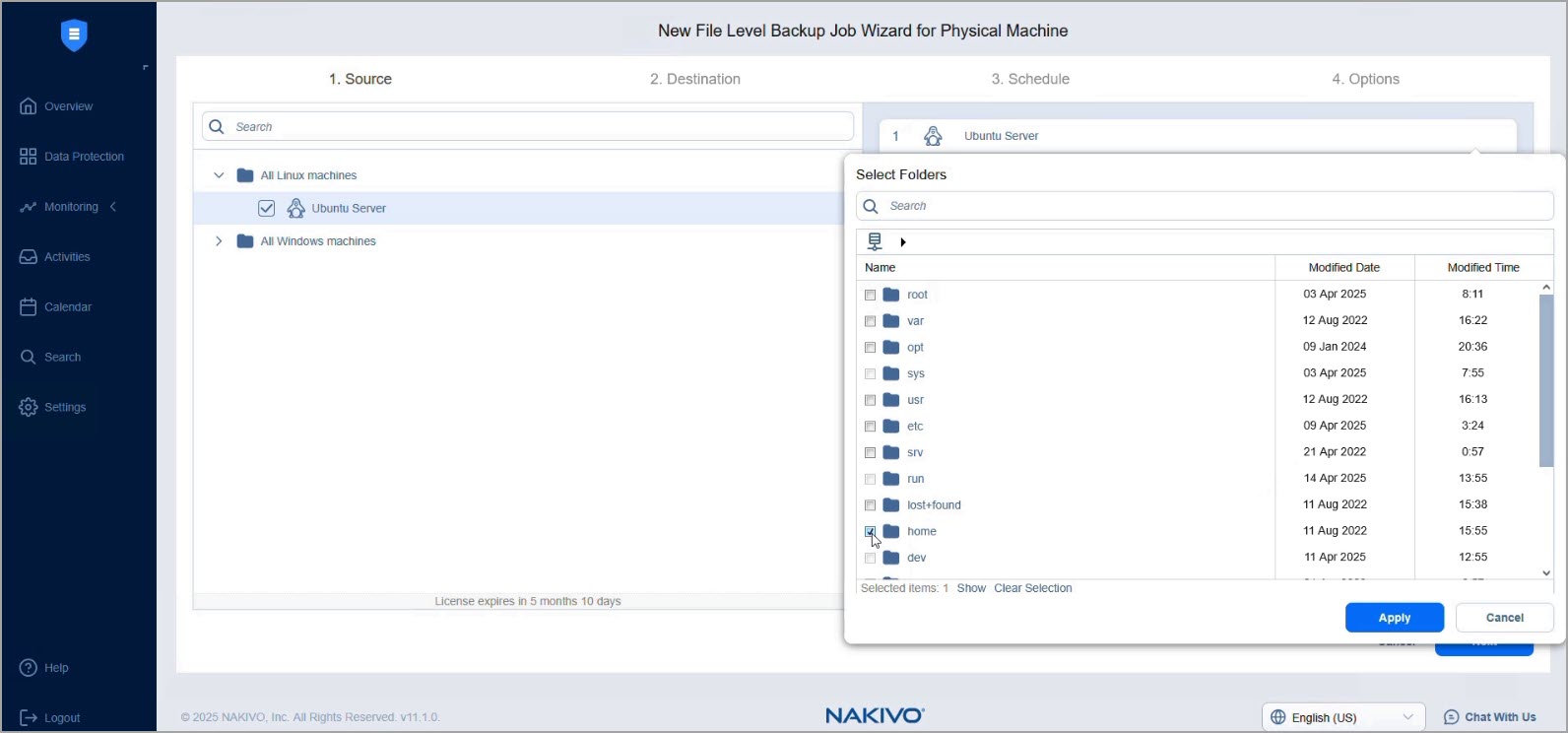Click the Chat With Us bubble icon

click(1452, 717)
